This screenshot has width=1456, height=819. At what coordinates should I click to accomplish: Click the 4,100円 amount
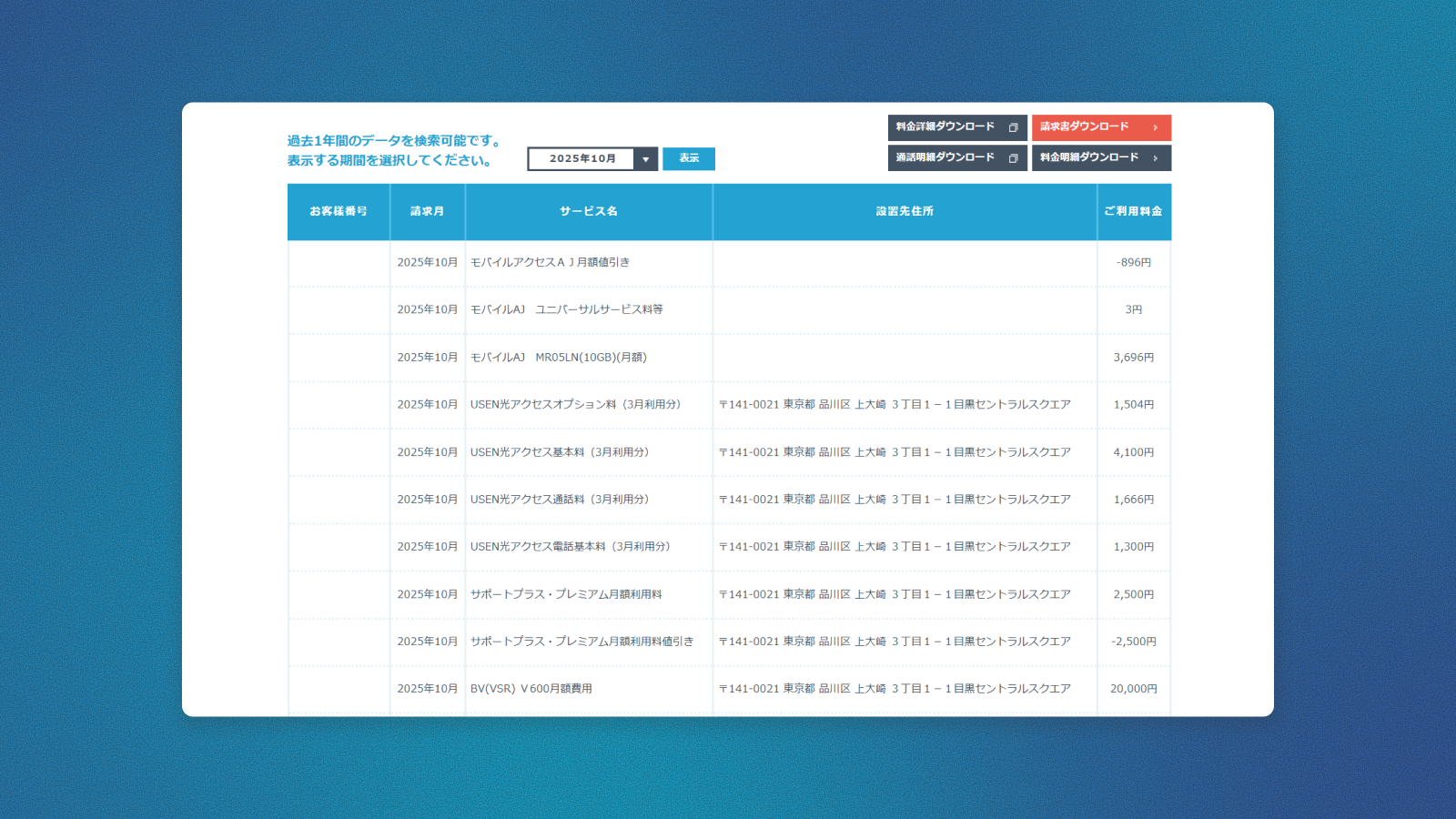[x=1134, y=452]
